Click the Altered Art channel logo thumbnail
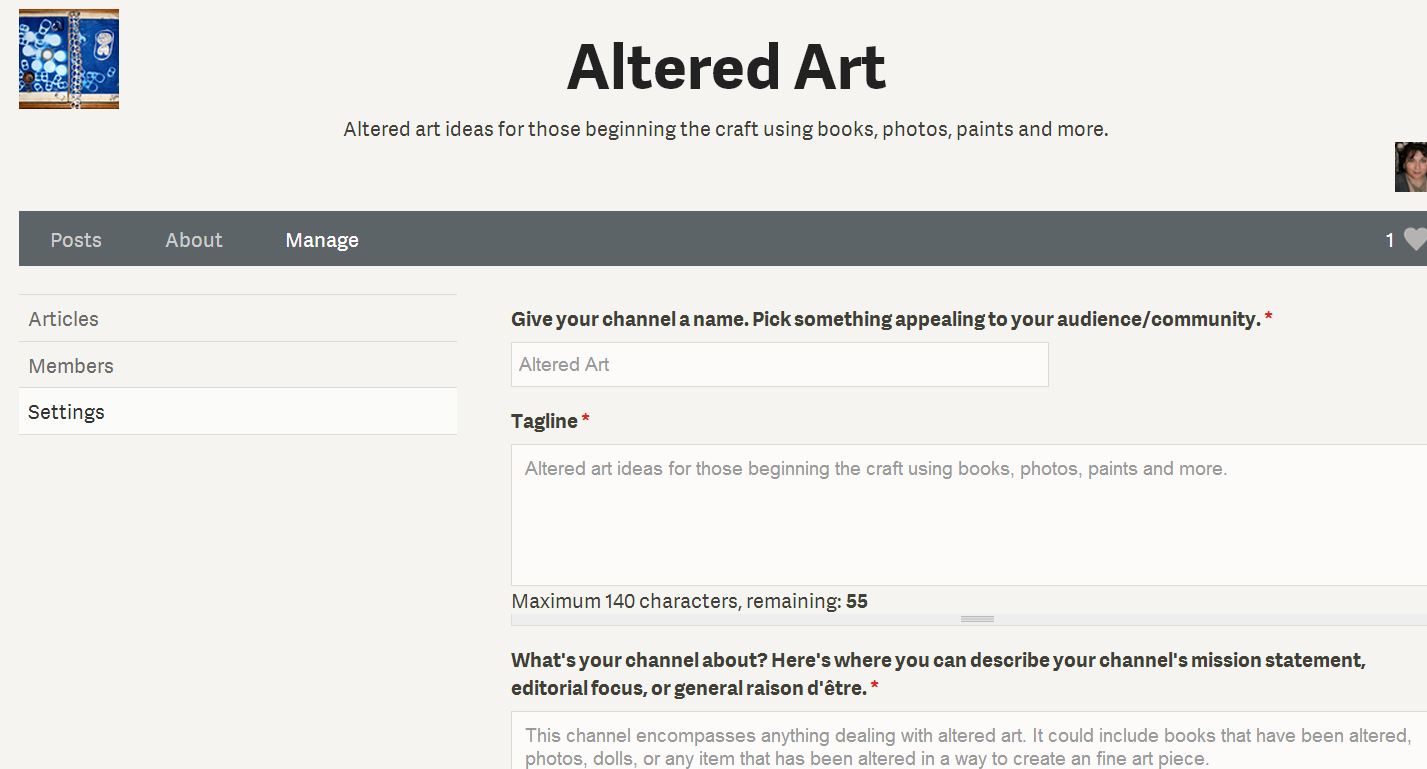 tap(69, 59)
